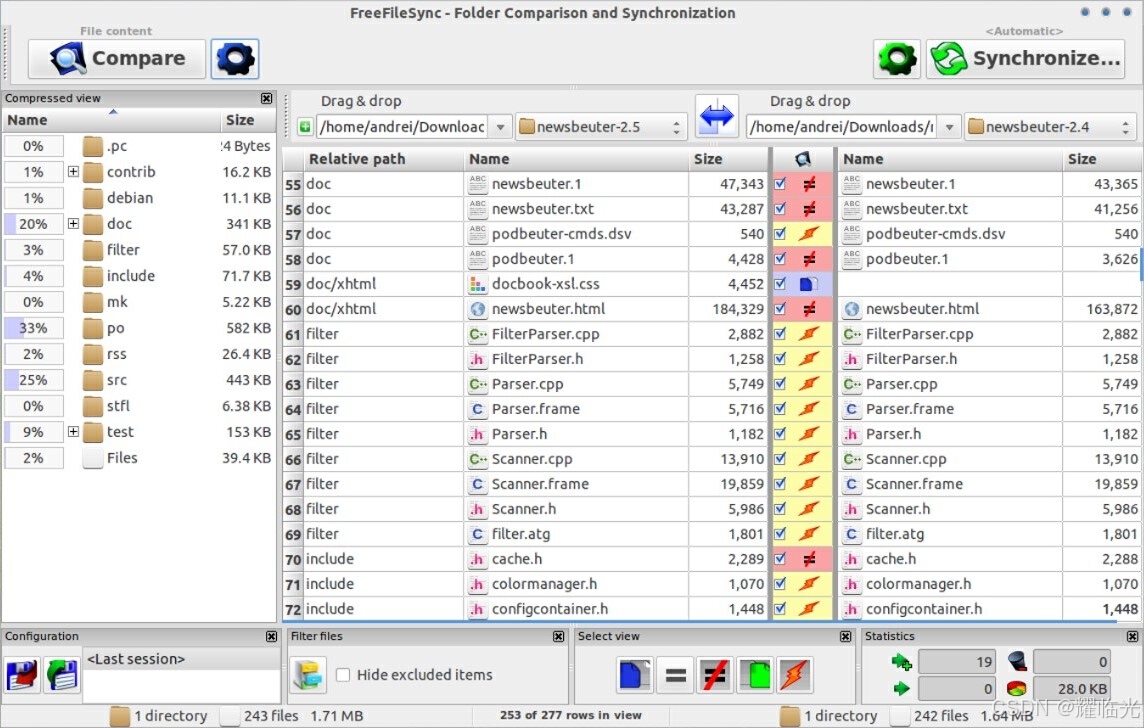Uncheck the configcontainer.h row checkbox
Viewport: 1144px width, 728px height.
coord(781,609)
